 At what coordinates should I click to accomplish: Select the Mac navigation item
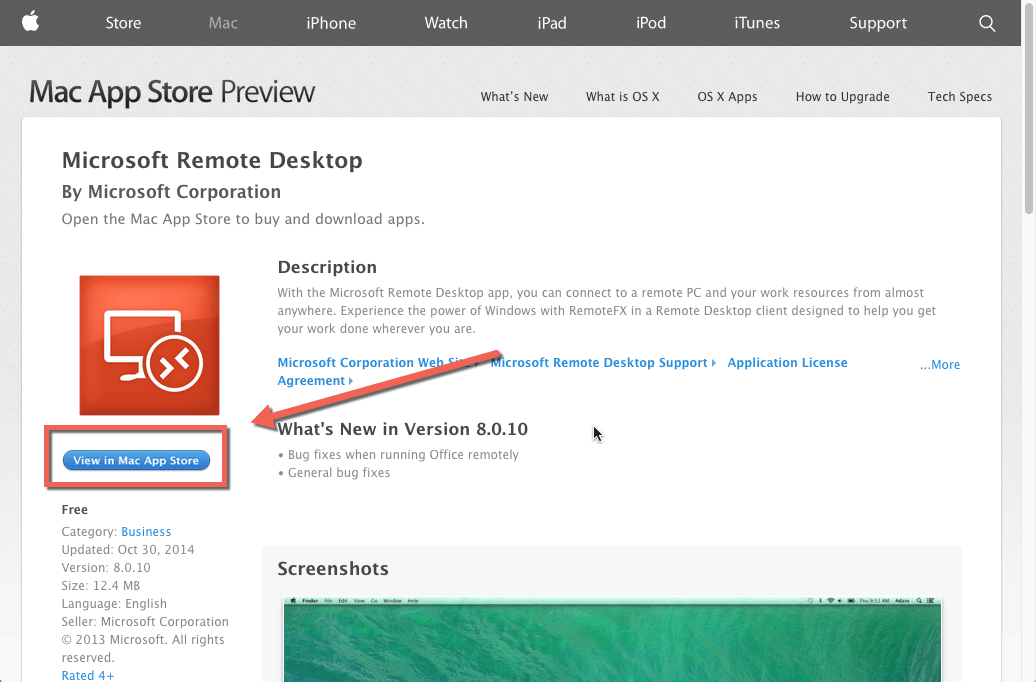tap(223, 23)
